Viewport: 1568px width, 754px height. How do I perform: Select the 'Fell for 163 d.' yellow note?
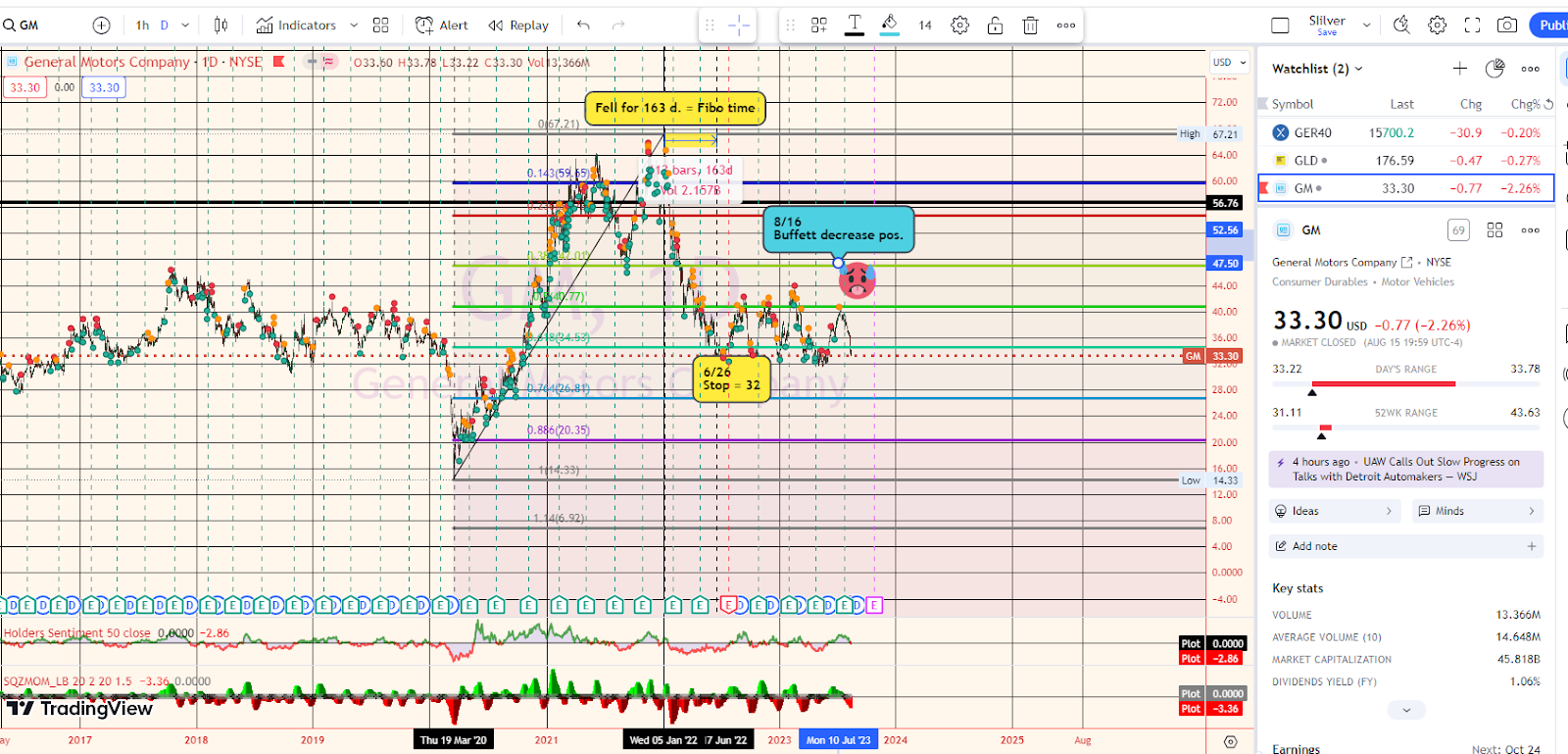(675, 108)
